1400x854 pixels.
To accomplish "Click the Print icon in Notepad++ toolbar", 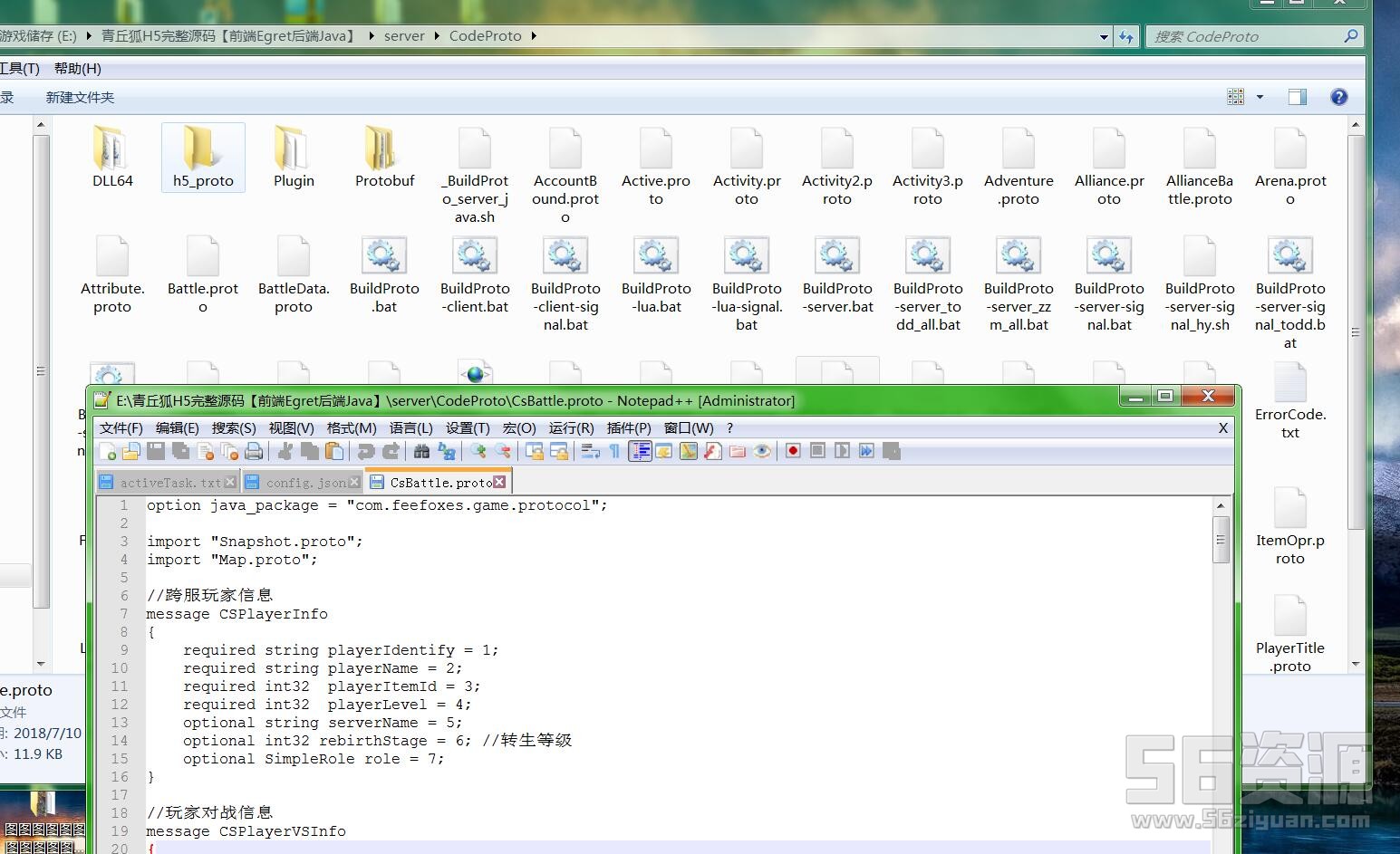I will pos(254,451).
